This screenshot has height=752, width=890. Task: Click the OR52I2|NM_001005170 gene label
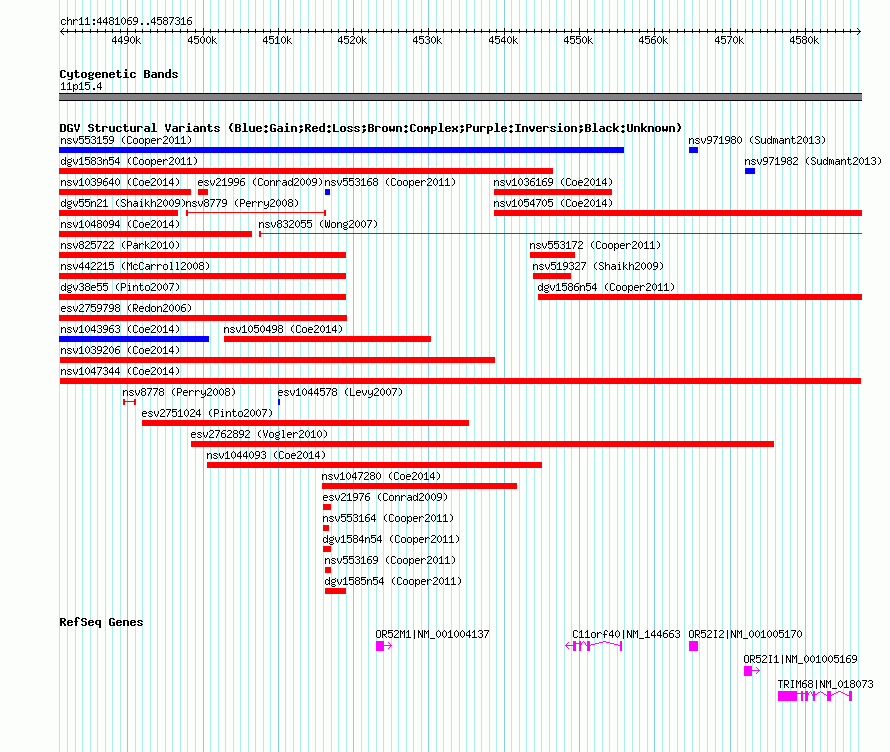tap(745, 635)
